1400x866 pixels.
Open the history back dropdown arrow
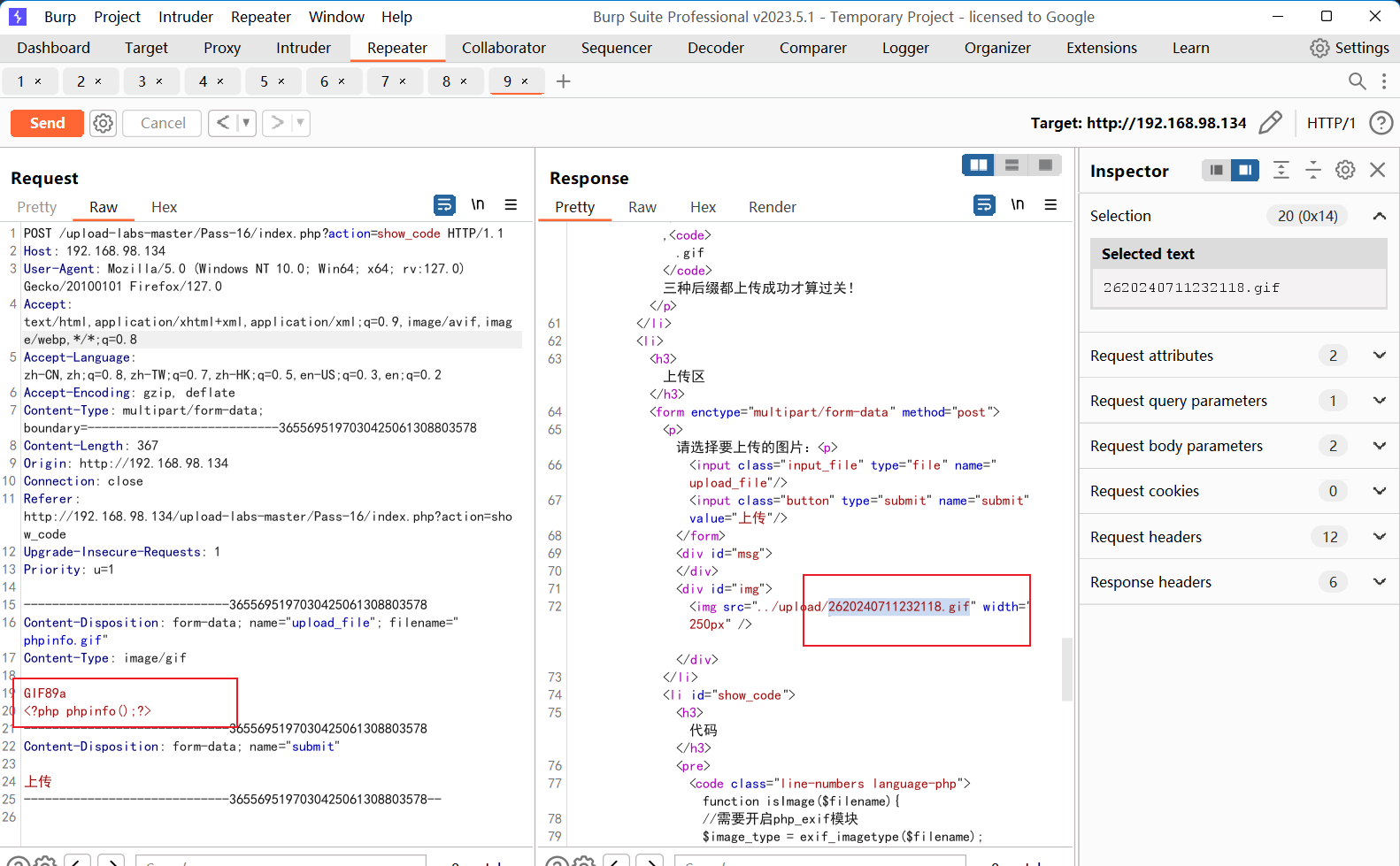point(246,123)
